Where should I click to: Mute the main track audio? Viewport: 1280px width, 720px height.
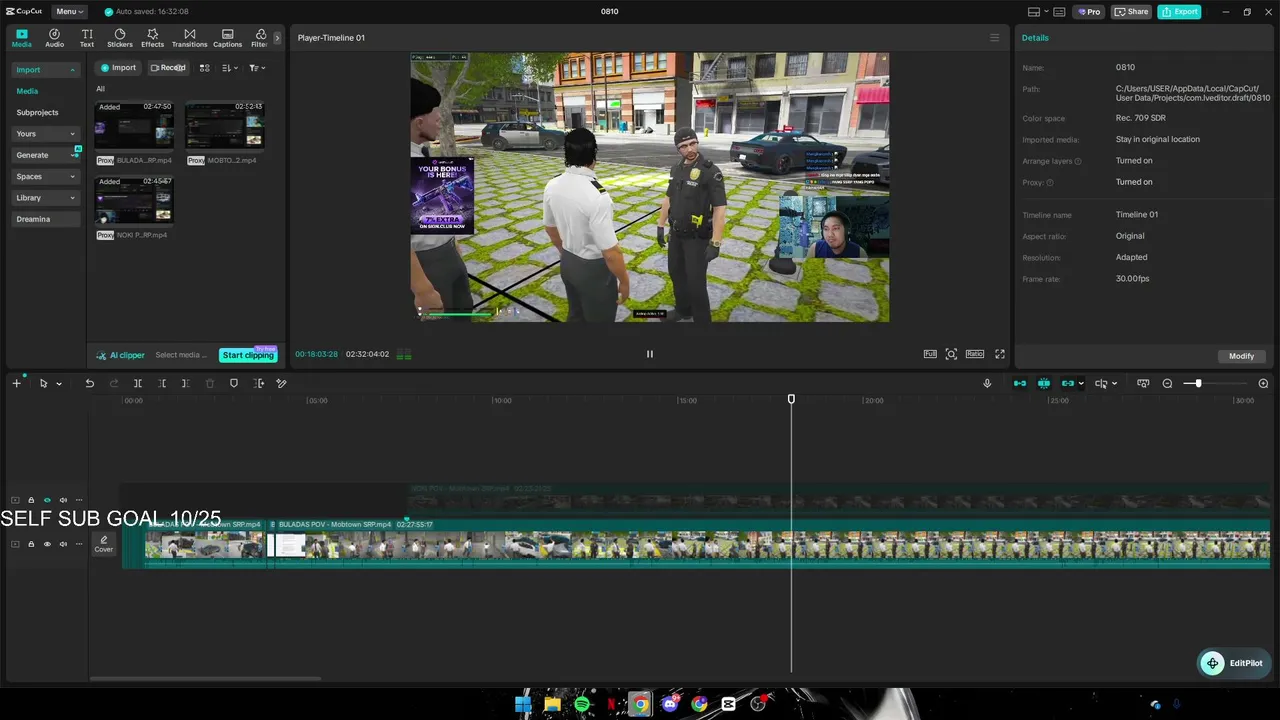click(63, 544)
